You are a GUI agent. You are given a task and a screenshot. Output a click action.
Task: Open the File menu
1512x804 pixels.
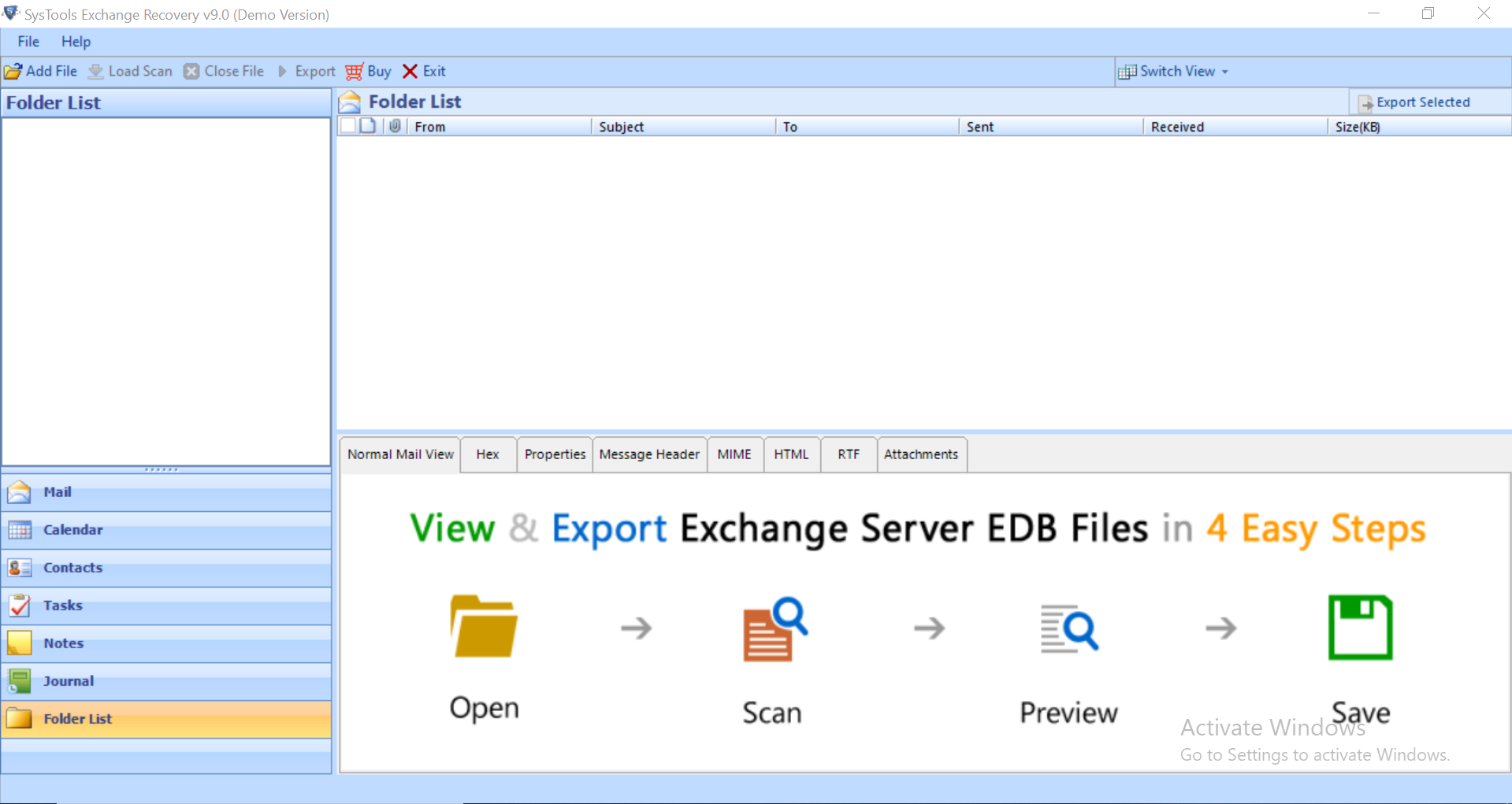[28, 42]
